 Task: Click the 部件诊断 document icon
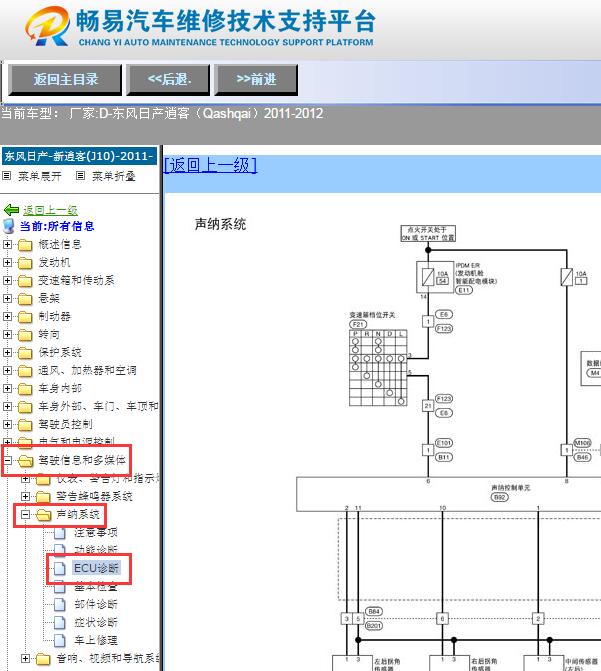[60, 604]
